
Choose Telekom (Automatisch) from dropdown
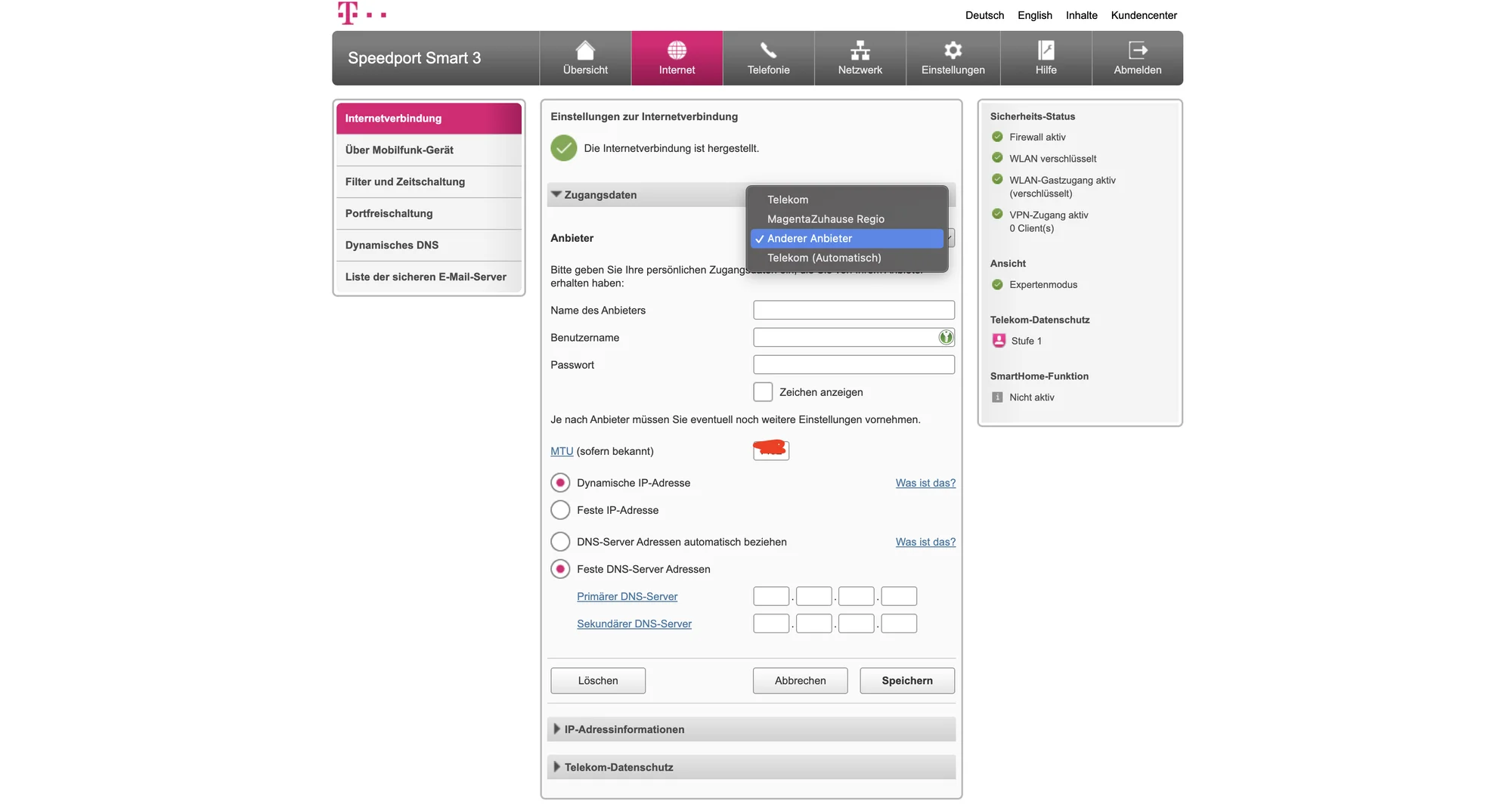click(x=847, y=258)
